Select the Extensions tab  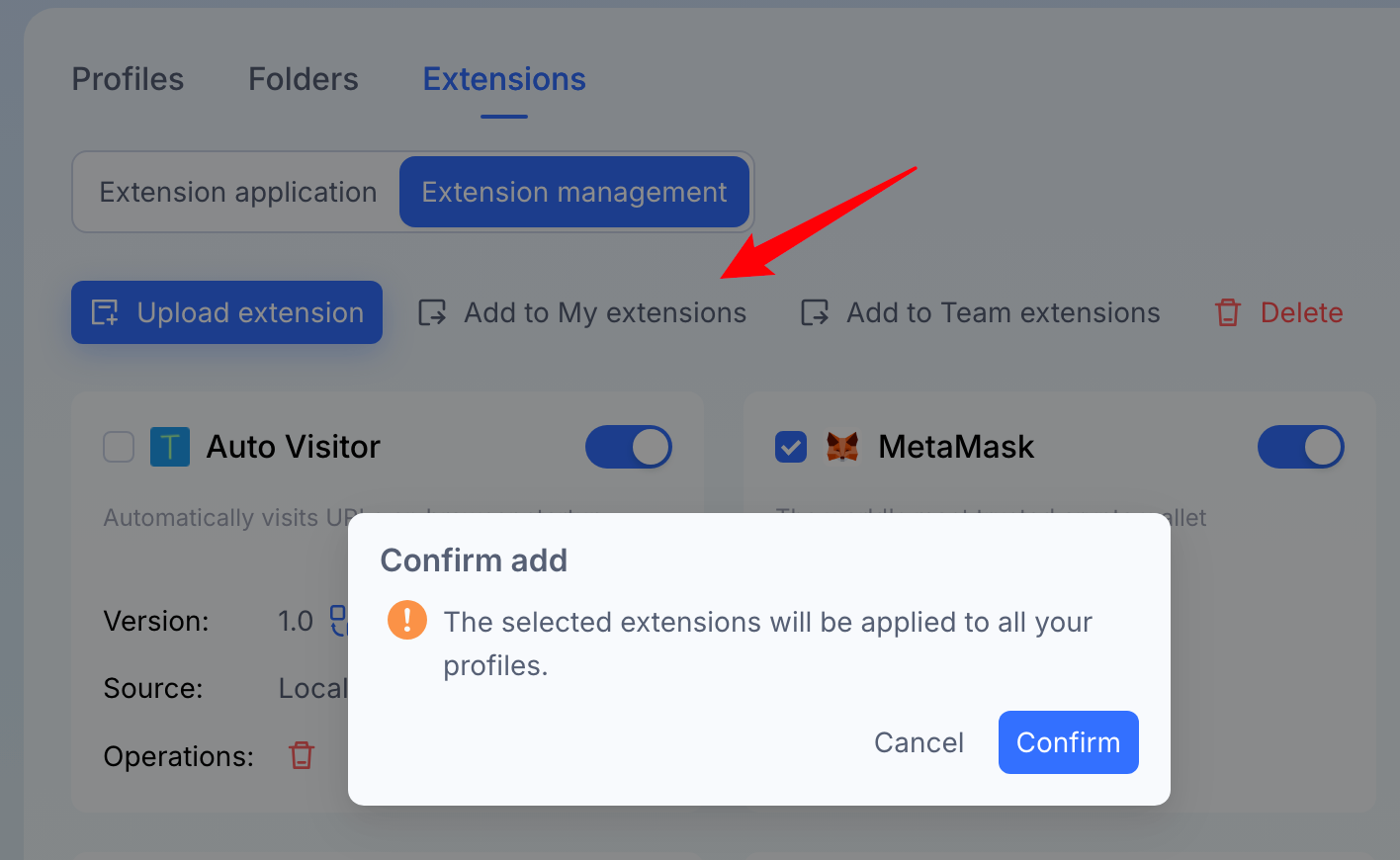(x=504, y=79)
